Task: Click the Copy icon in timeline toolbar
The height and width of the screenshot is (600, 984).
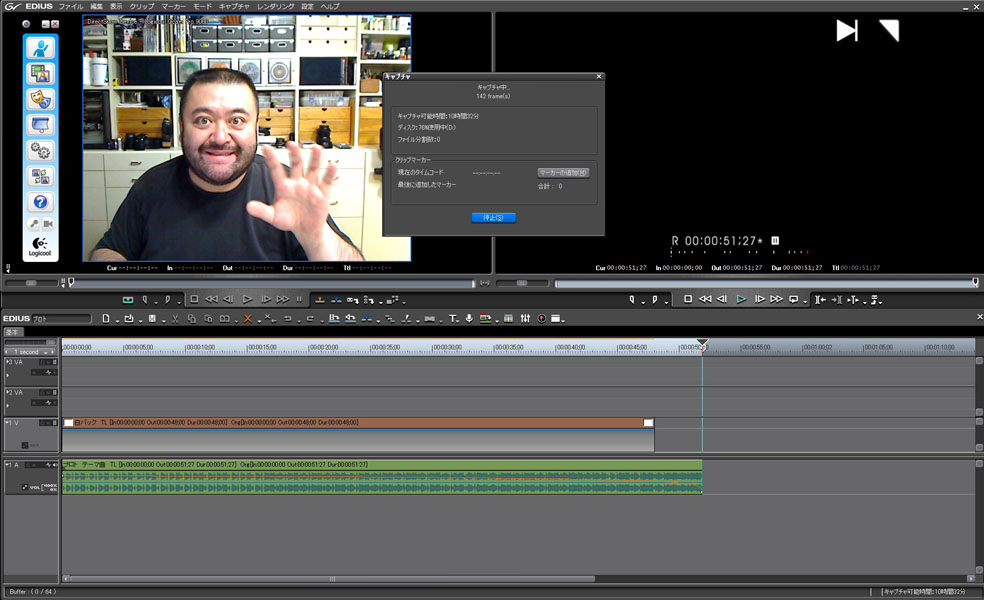Action: tap(192, 319)
